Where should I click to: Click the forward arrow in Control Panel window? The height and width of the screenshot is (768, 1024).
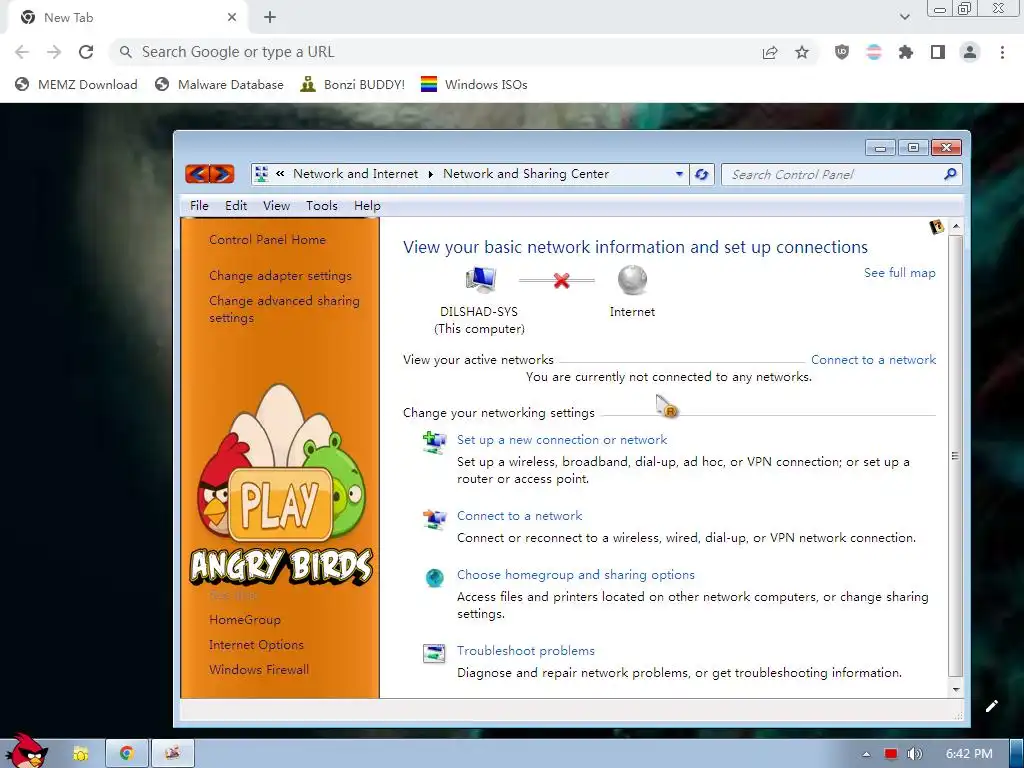click(x=222, y=174)
